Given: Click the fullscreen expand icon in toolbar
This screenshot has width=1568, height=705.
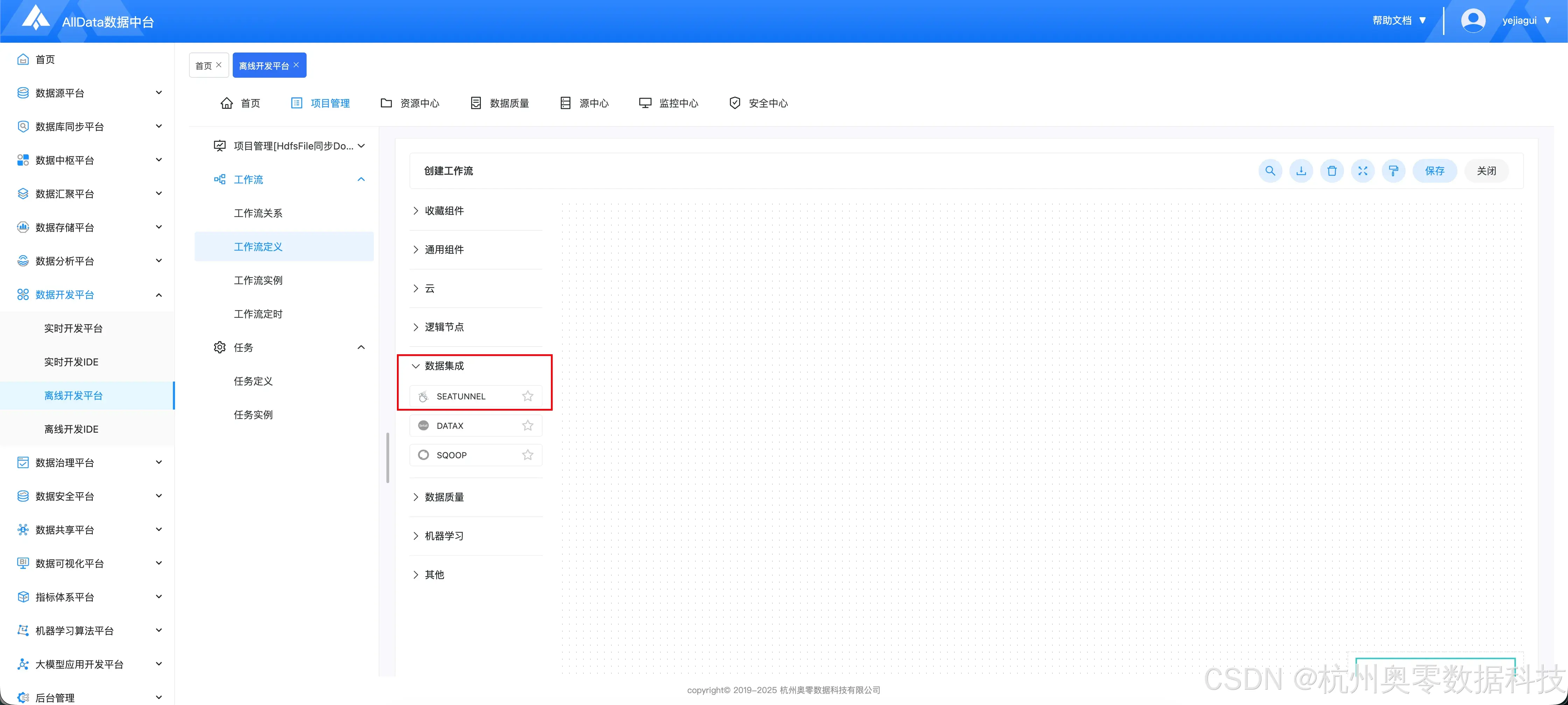Looking at the screenshot, I should click(x=1362, y=171).
